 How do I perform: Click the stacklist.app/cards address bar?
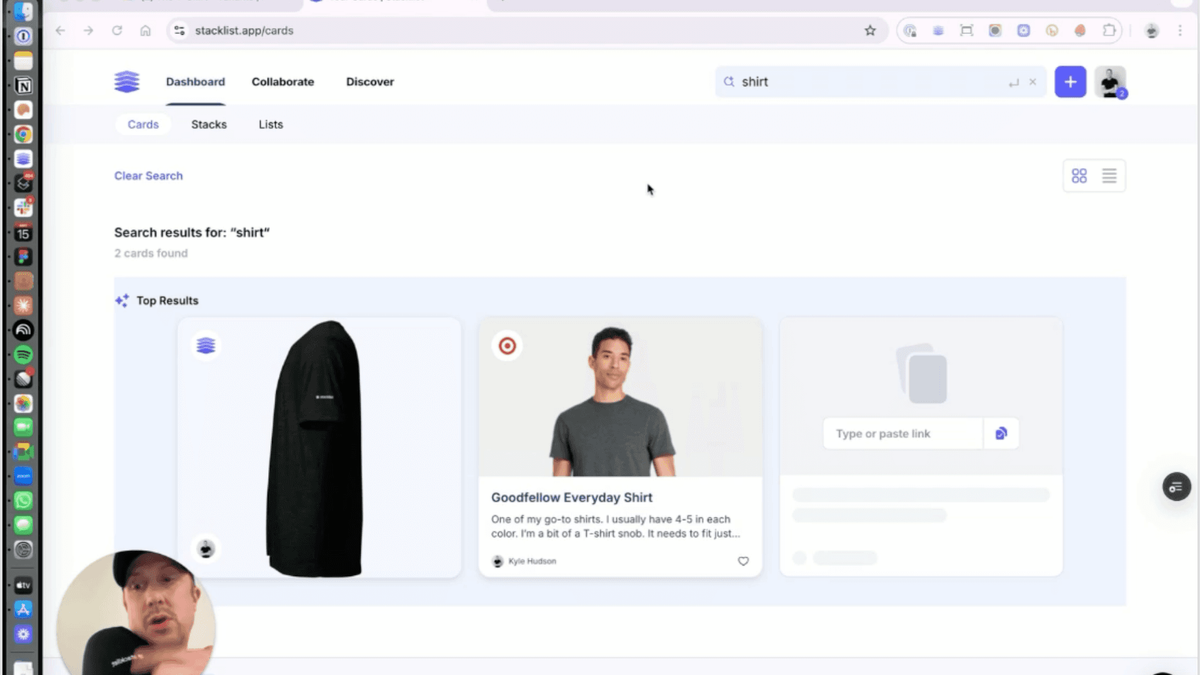(x=528, y=31)
